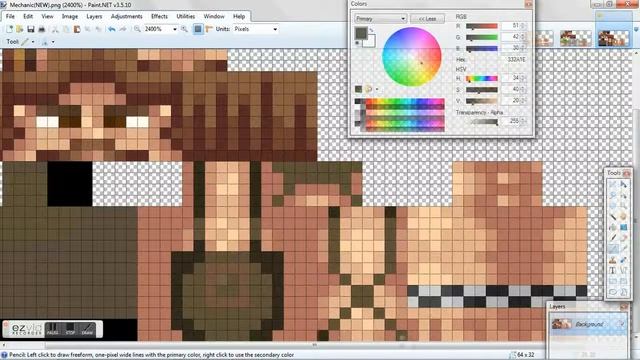Click the Print toolbar icon
The width and height of the screenshot is (640, 360).
coord(42,29)
